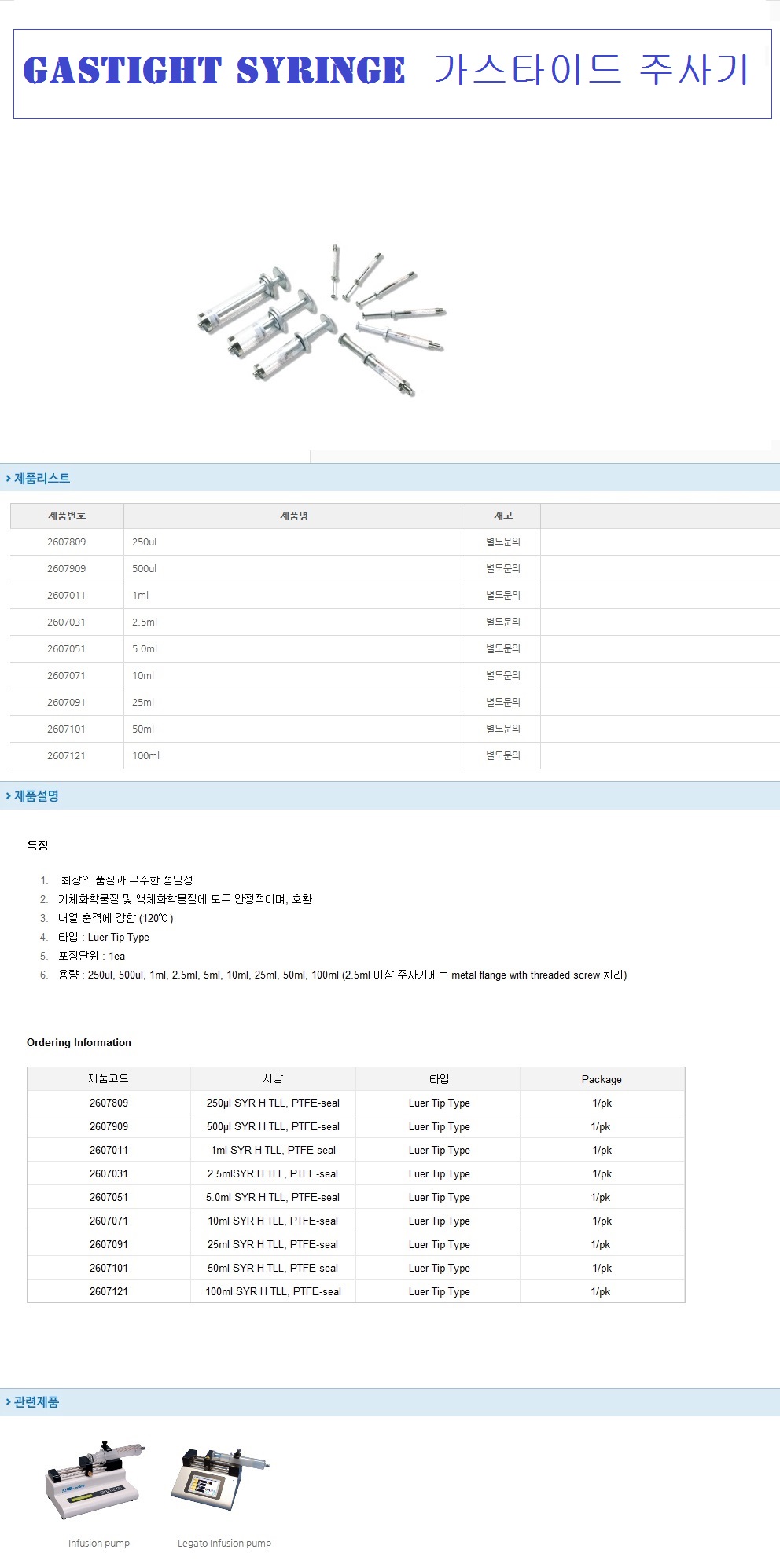Click 별도문의 stock cell for 250ul row

[502, 542]
